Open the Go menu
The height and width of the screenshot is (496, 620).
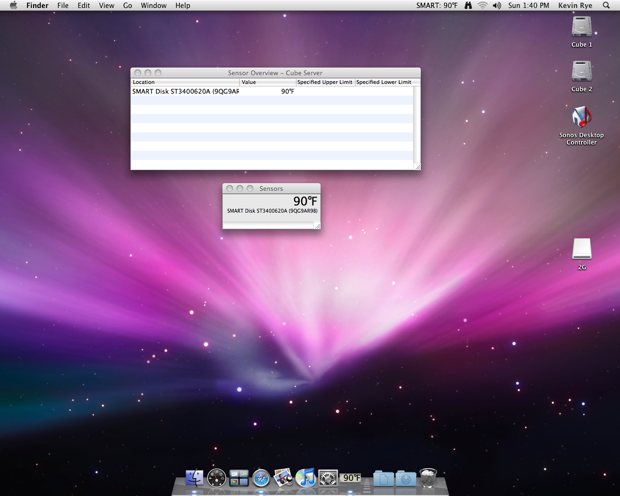click(x=127, y=5)
